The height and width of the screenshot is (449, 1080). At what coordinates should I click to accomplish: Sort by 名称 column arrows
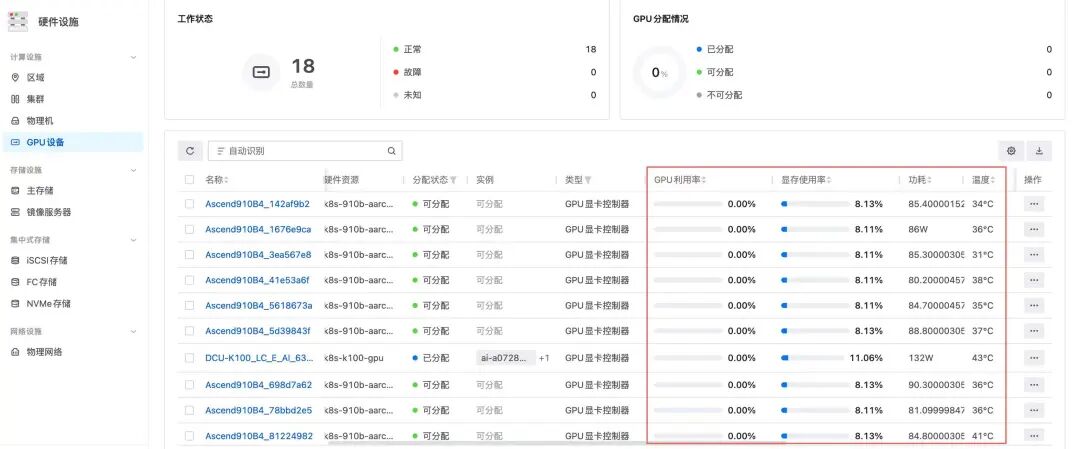point(226,180)
